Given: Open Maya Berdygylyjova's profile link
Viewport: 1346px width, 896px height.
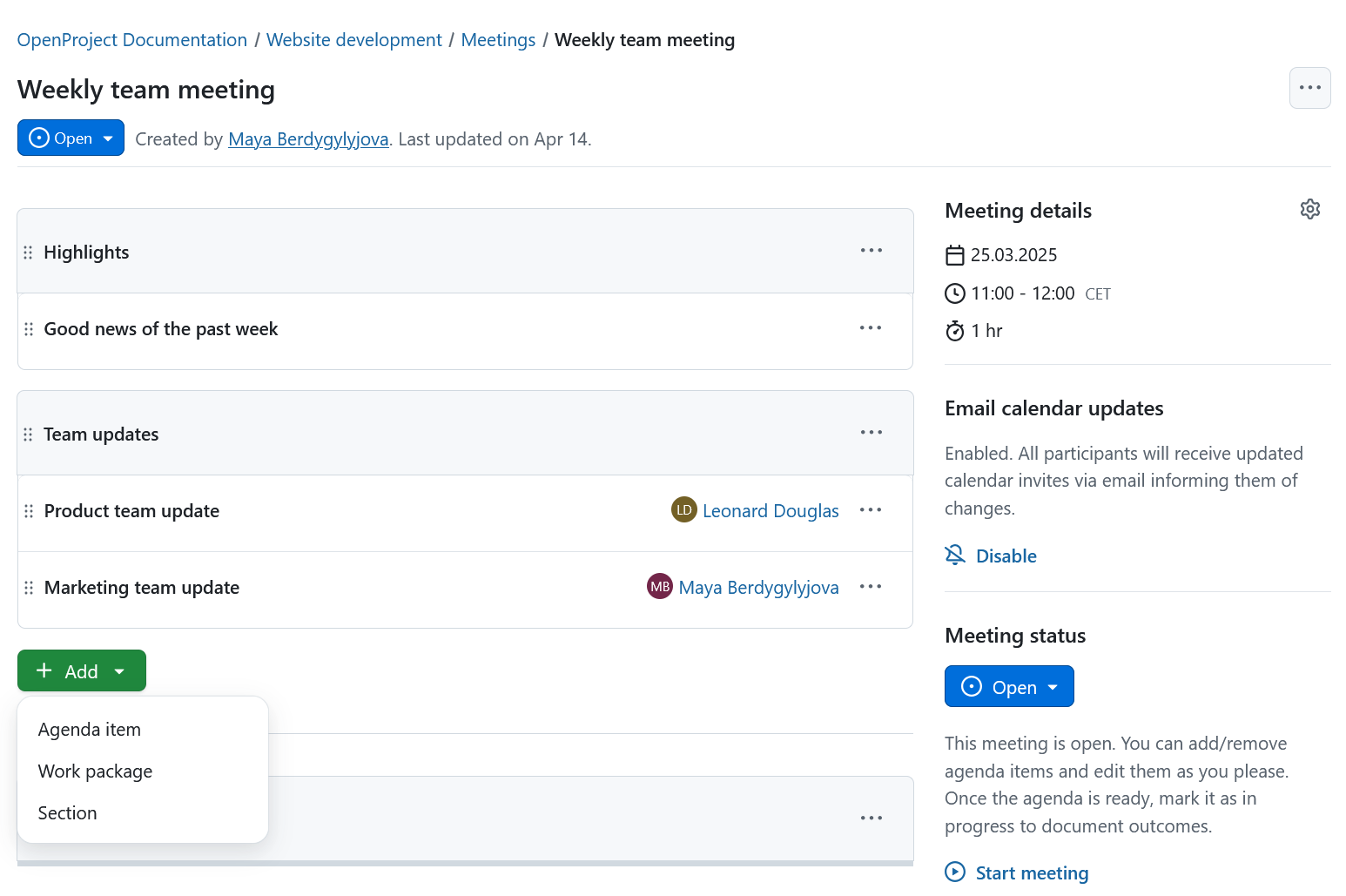Looking at the screenshot, I should (x=308, y=138).
